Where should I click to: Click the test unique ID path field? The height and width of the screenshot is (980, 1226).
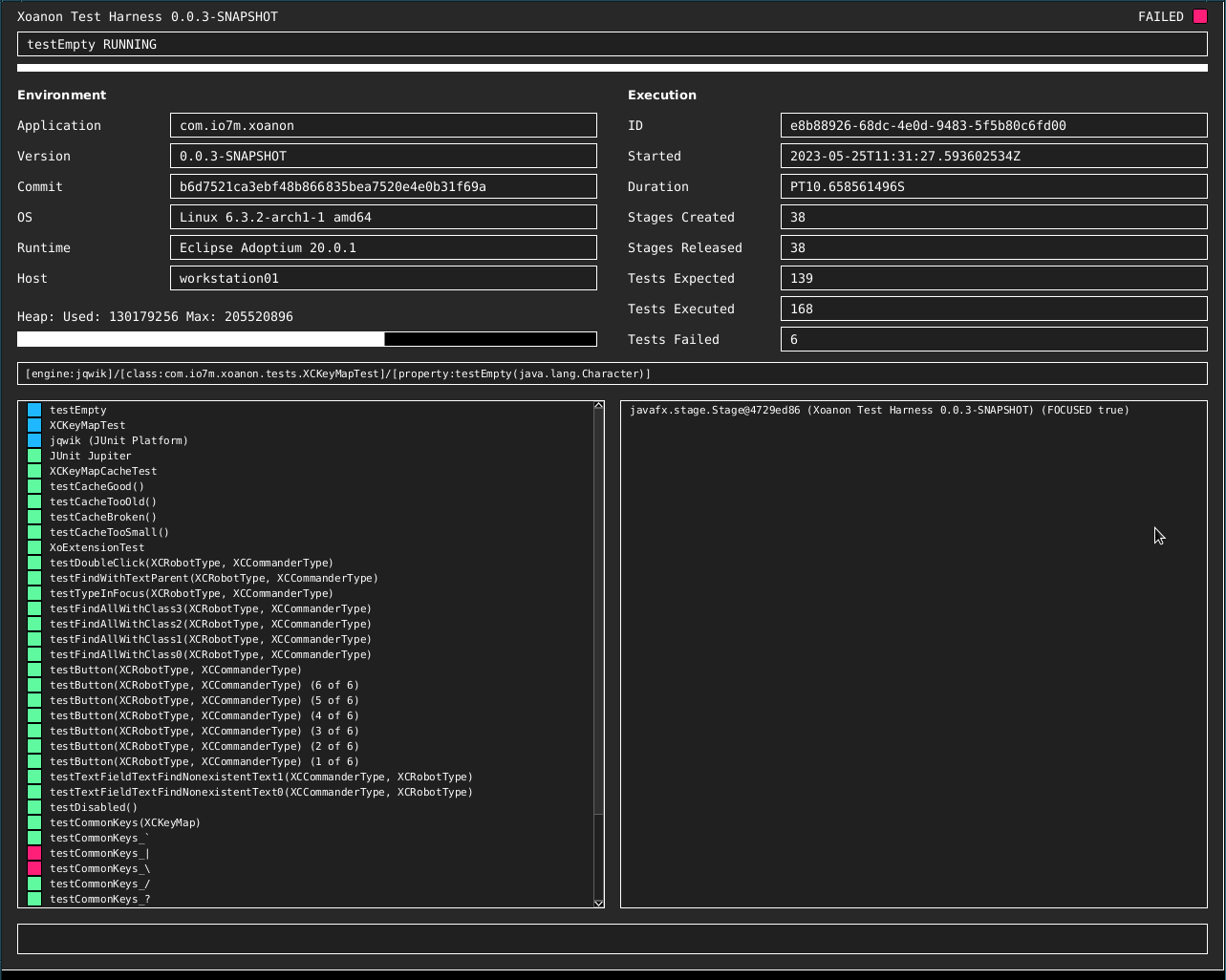pyautogui.click(x=613, y=373)
